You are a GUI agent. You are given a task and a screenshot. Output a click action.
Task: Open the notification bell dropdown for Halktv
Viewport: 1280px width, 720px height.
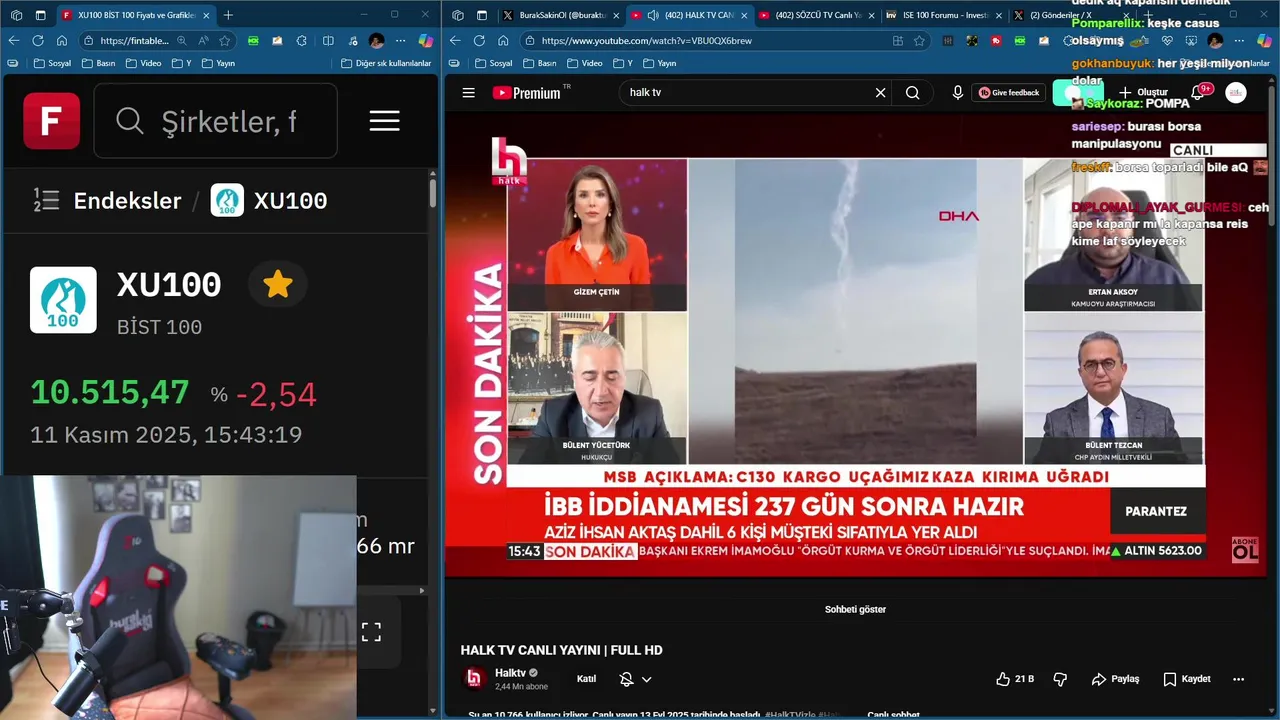635,679
